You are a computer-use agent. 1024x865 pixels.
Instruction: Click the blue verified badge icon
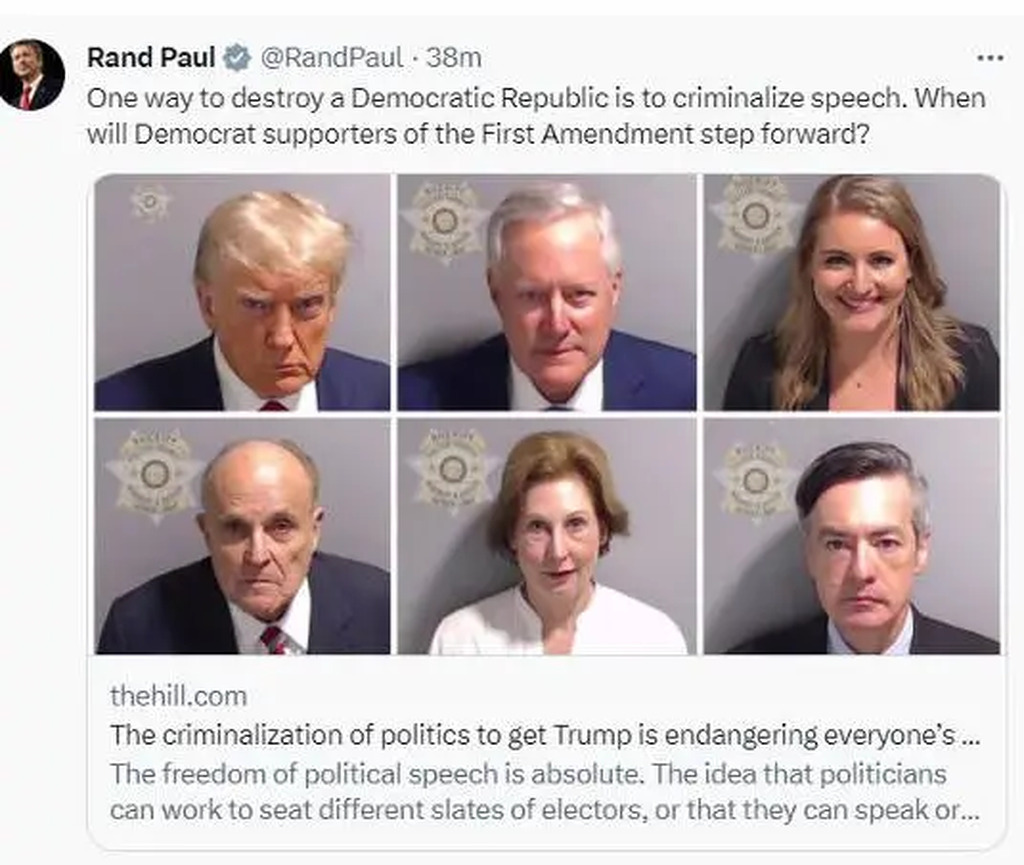tap(238, 58)
